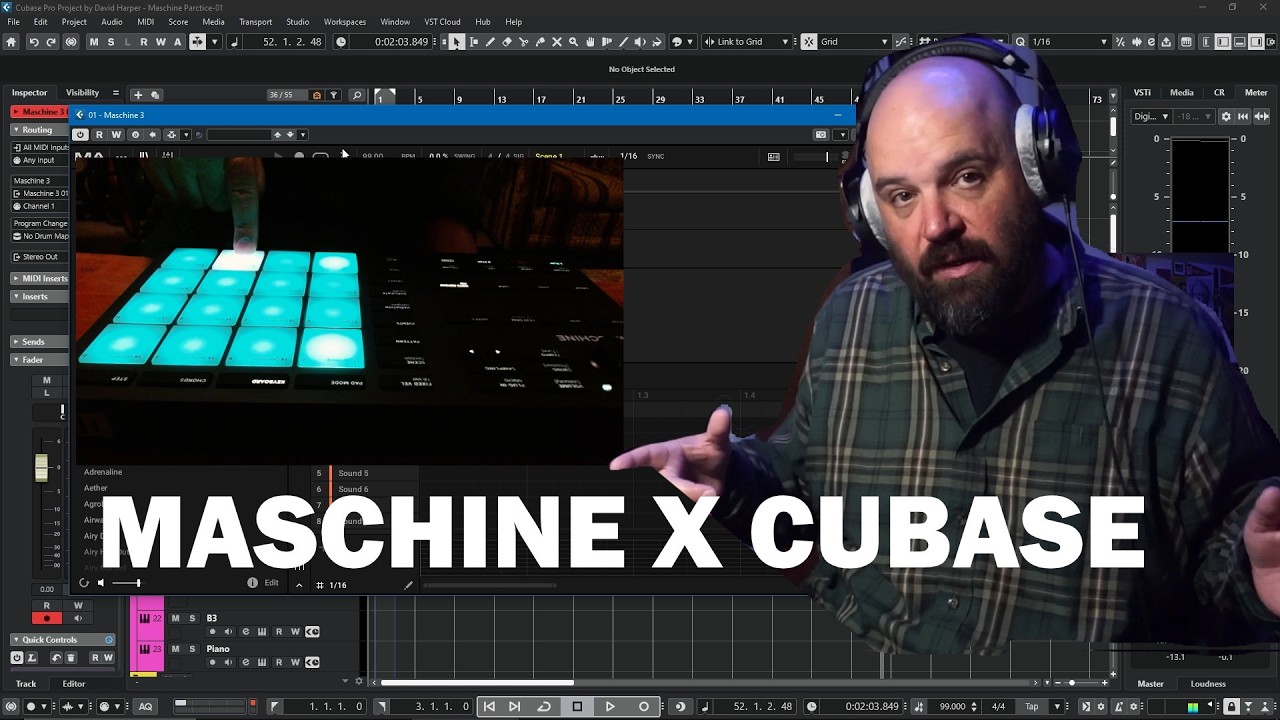The height and width of the screenshot is (720, 1280).
Task: Switch to the Loudness tab
Action: (x=1208, y=684)
